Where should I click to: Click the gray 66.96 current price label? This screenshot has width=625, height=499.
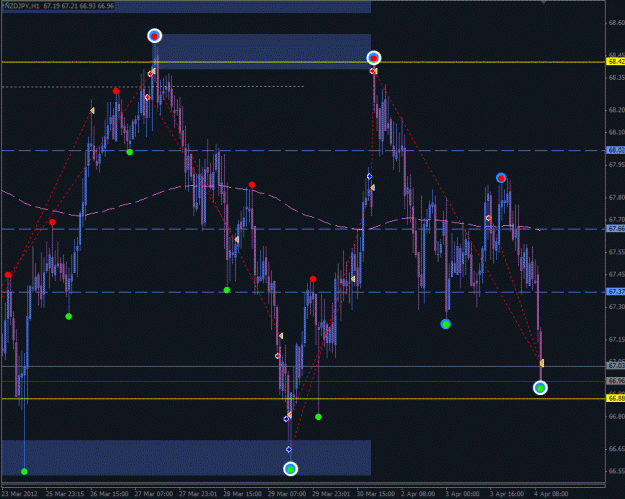point(615,381)
